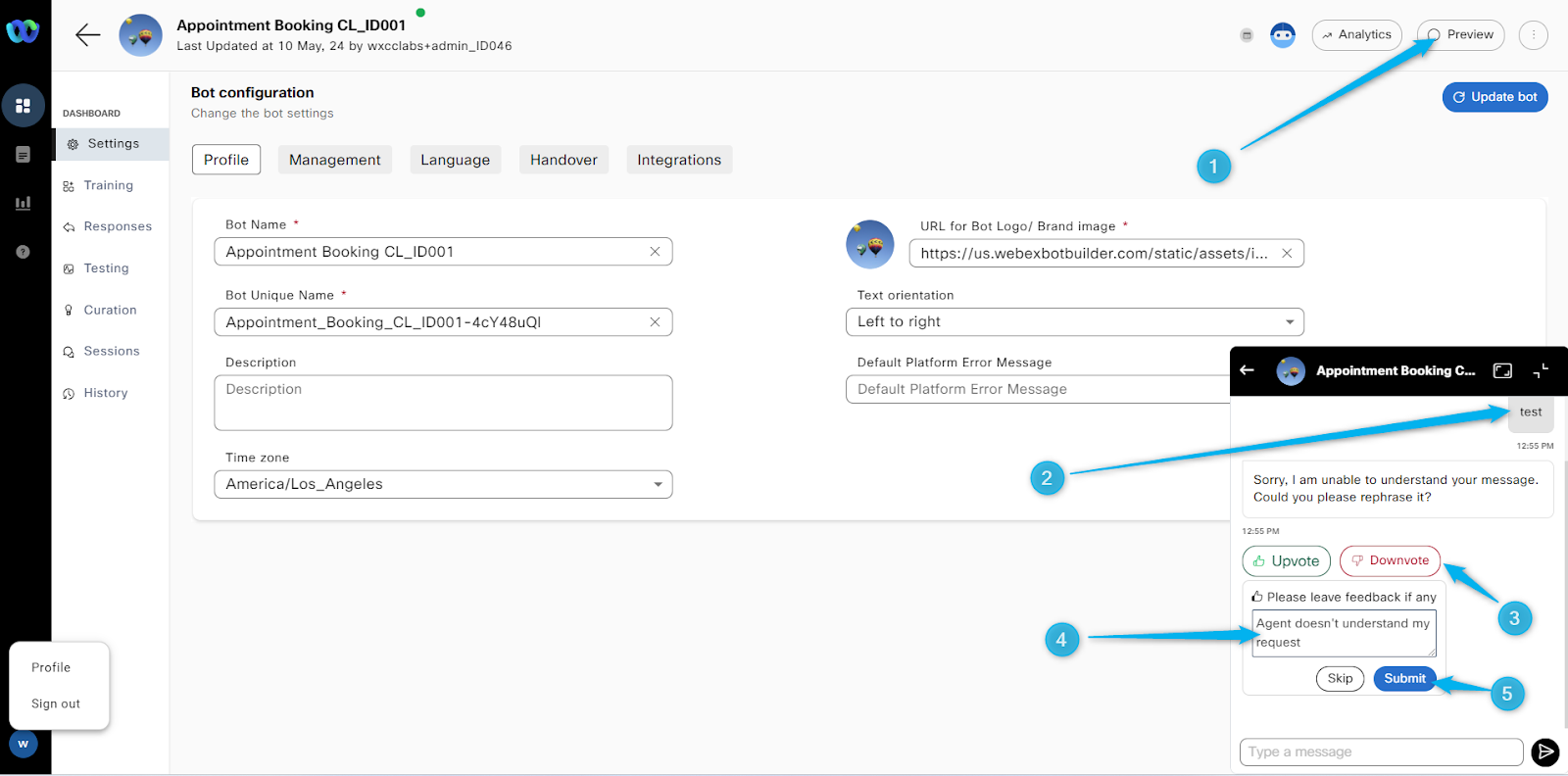1568x776 pixels.
Task: Click Sign out in the profile popup
Action: click(56, 703)
